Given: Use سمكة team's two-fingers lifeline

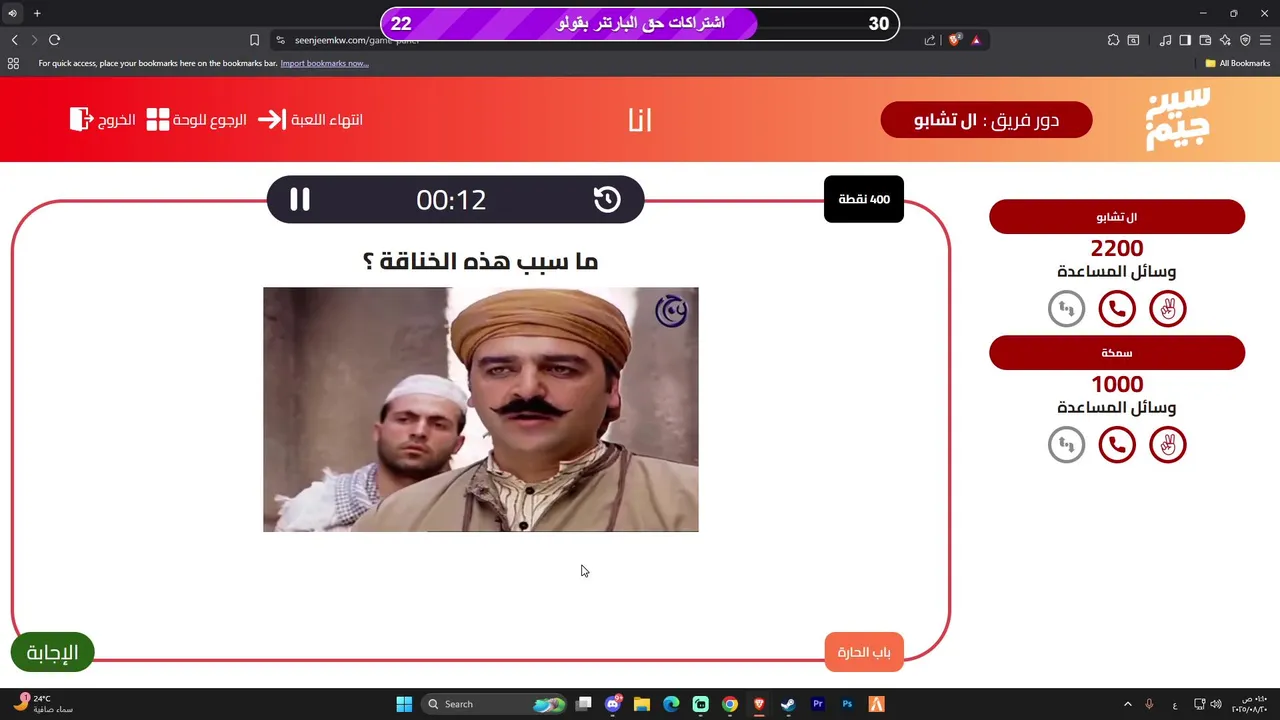Looking at the screenshot, I should click(x=1168, y=444).
